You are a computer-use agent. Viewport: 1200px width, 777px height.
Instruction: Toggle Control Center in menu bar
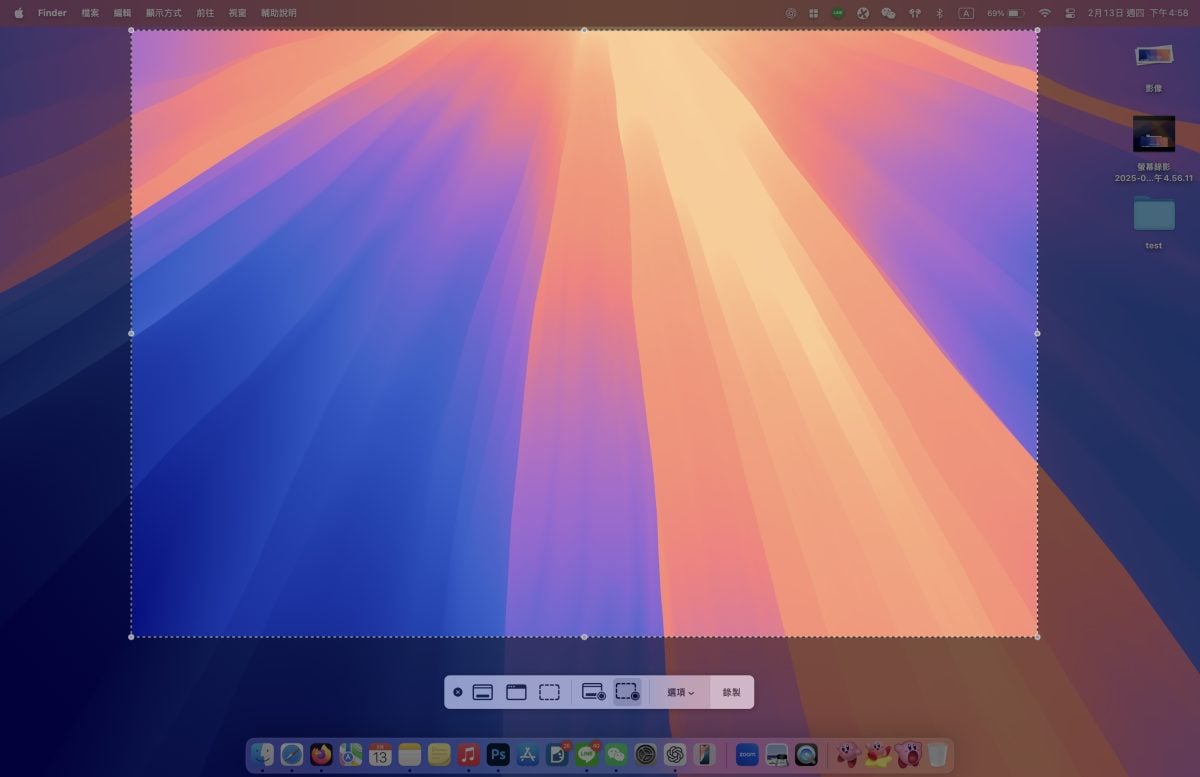[1069, 13]
